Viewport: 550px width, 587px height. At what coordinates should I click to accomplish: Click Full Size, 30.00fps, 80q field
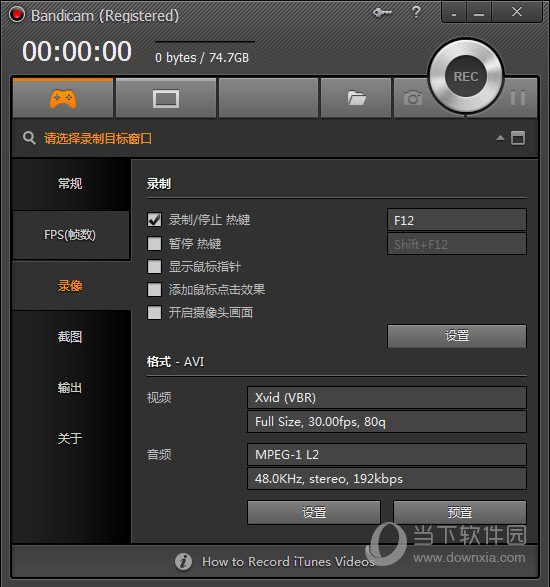click(x=387, y=422)
